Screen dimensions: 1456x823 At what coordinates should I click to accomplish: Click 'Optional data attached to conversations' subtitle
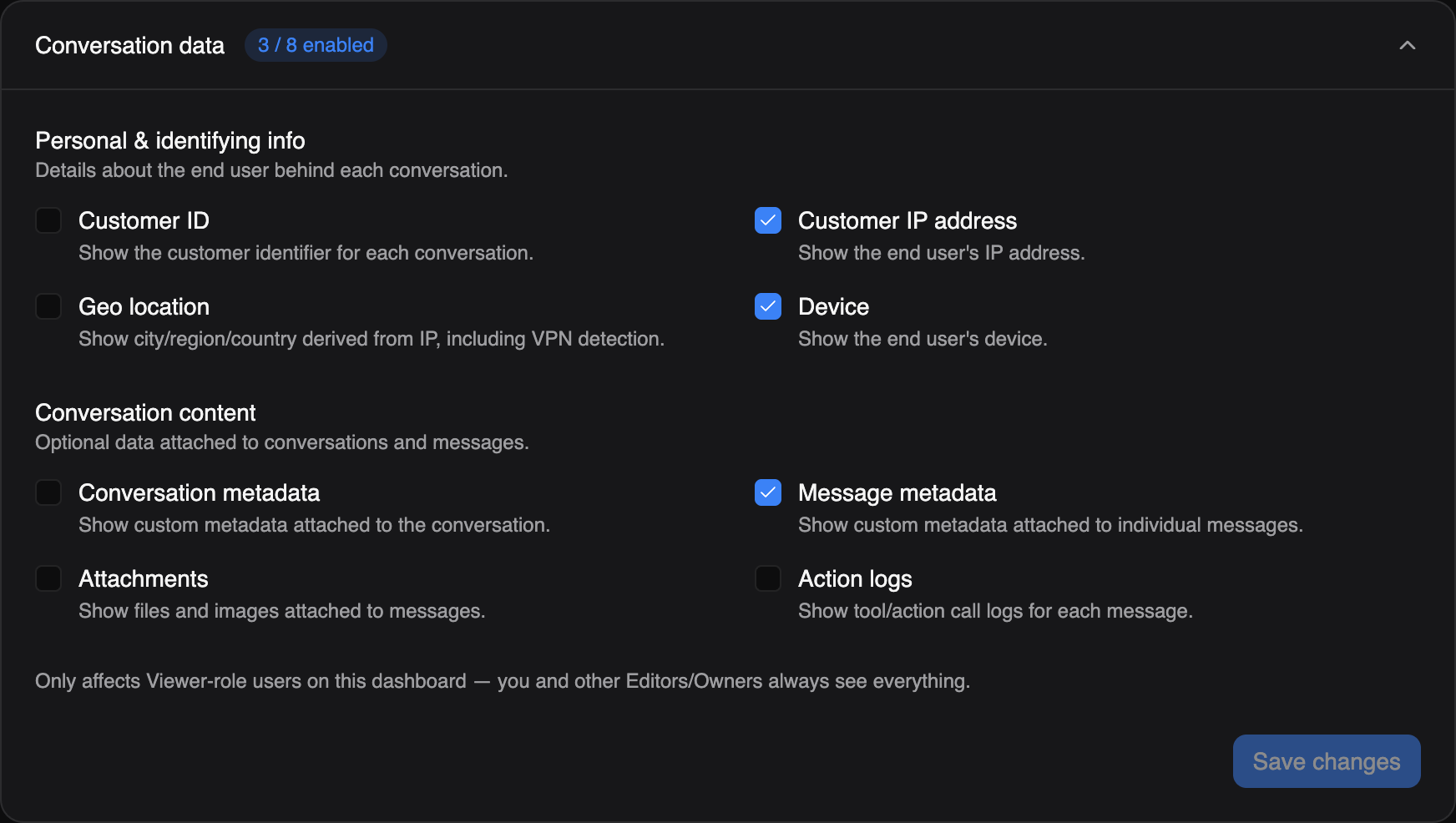point(282,442)
